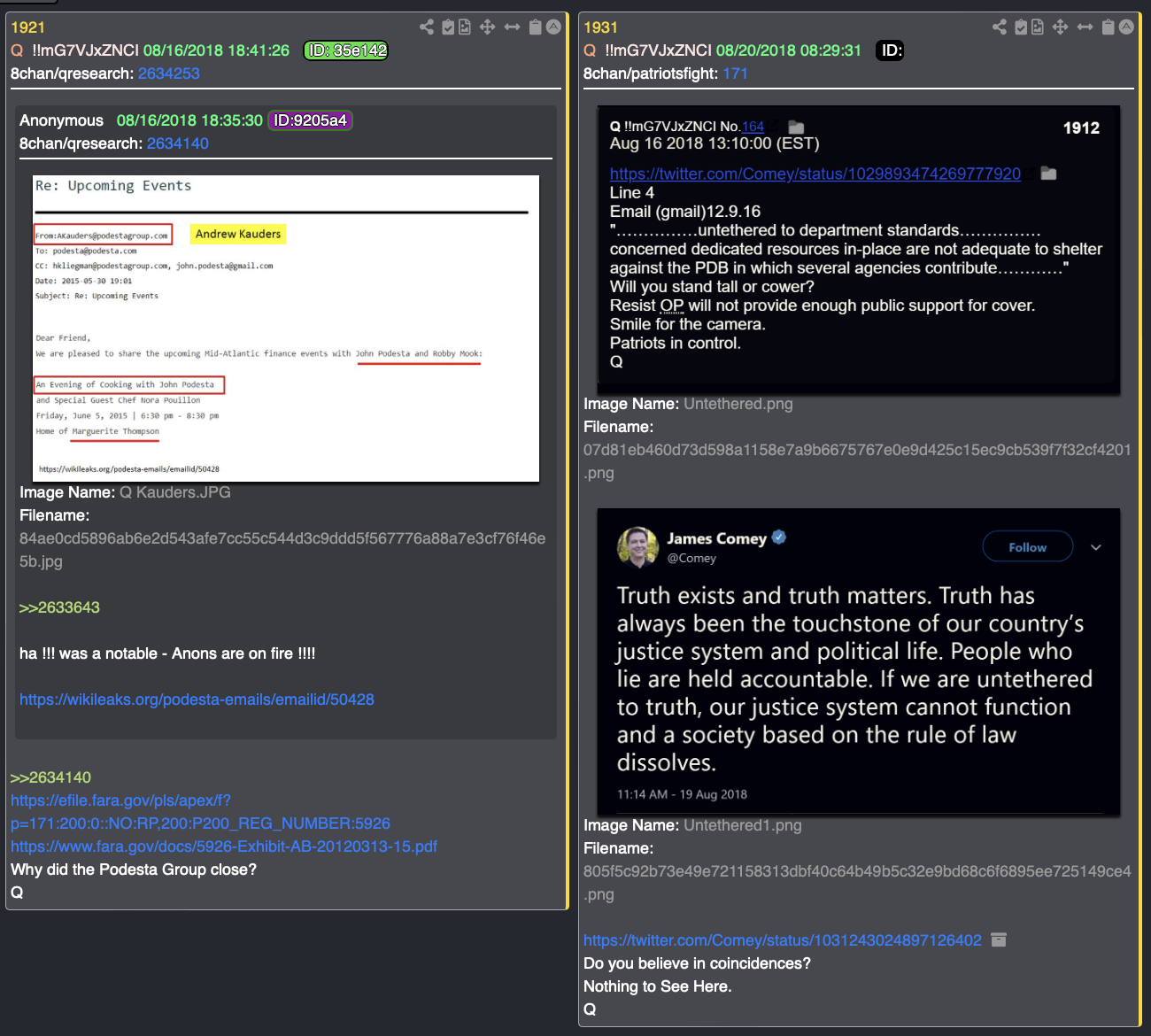Click 'Anonymous' poster name
The width and height of the screenshot is (1151, 1036).
pyautogui.click(x=61, y=120)
